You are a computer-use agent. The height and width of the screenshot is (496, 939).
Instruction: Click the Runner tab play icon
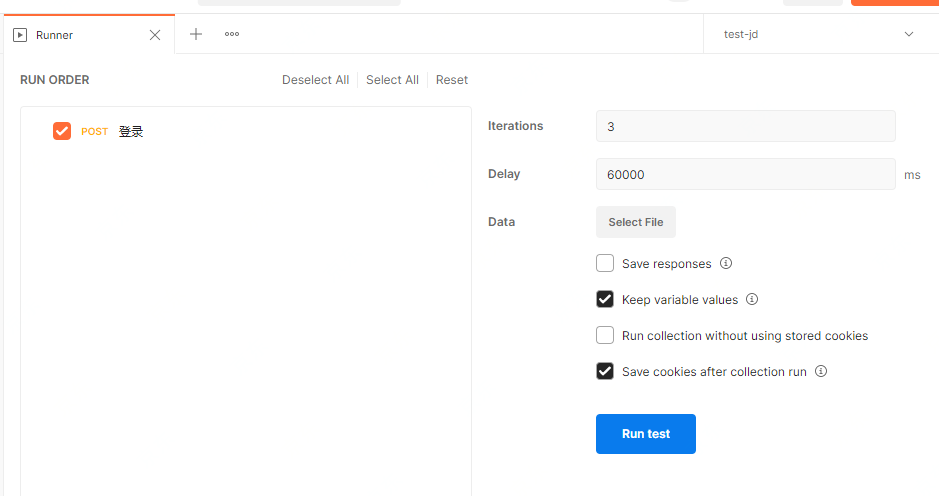coord(20,35)
